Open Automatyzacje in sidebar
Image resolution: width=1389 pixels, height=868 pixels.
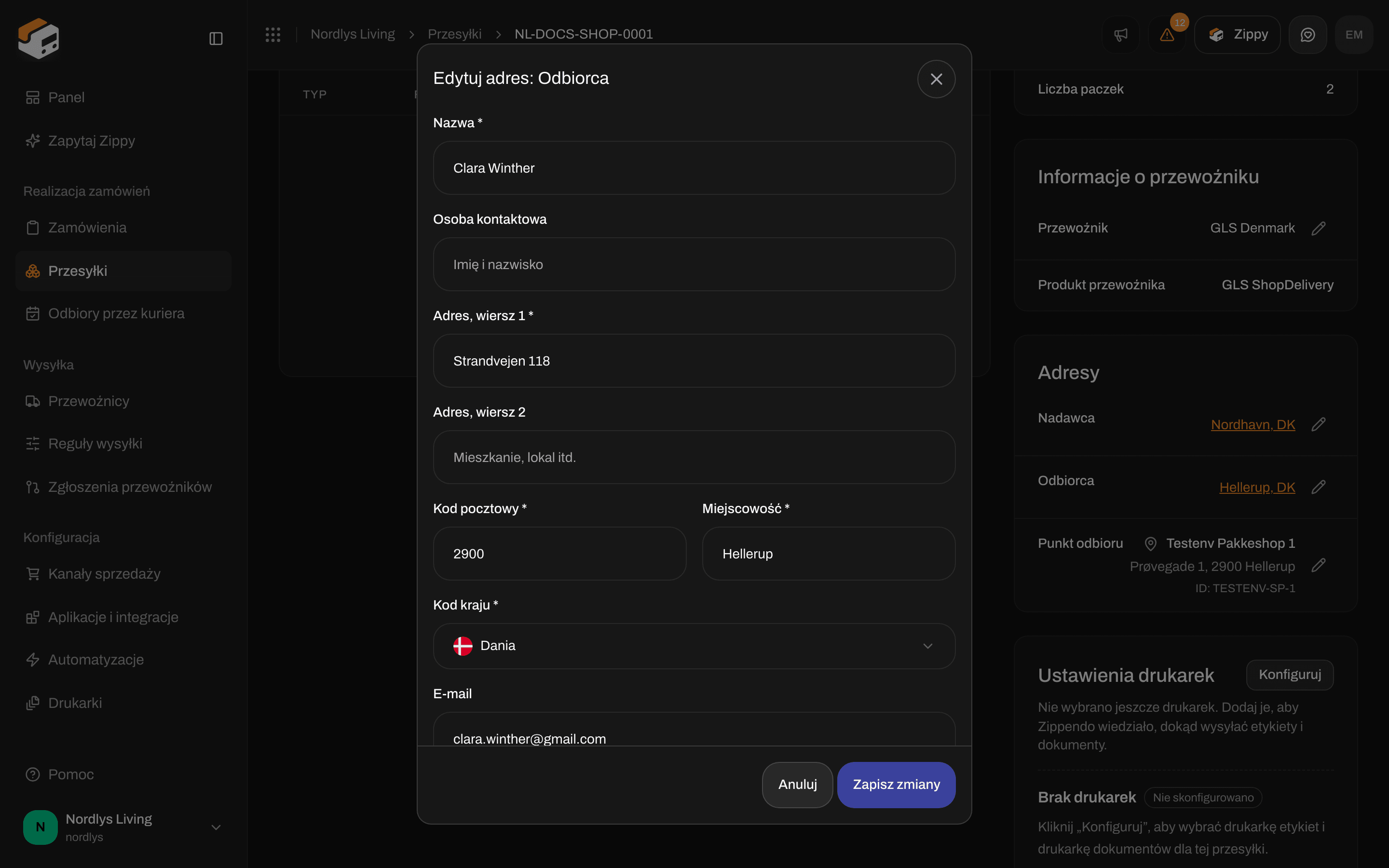click(x=123, y=660)
